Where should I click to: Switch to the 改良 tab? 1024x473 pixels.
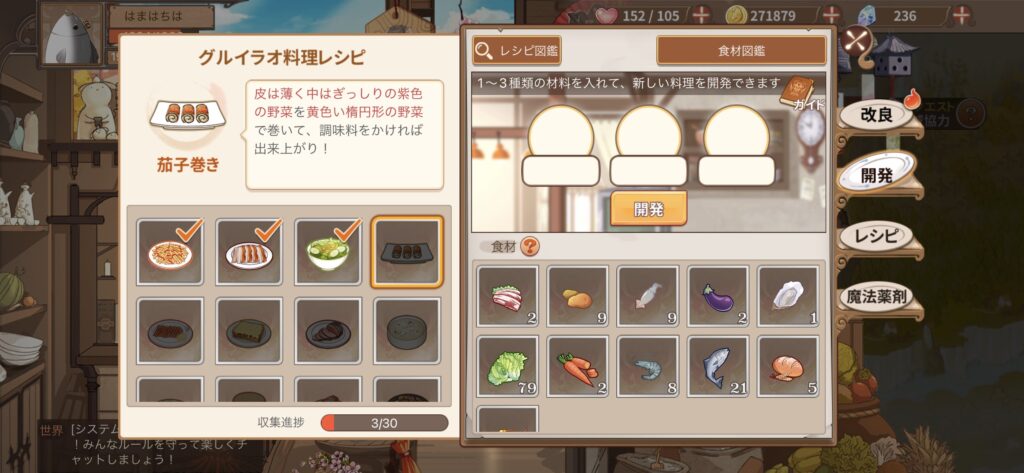876,114
